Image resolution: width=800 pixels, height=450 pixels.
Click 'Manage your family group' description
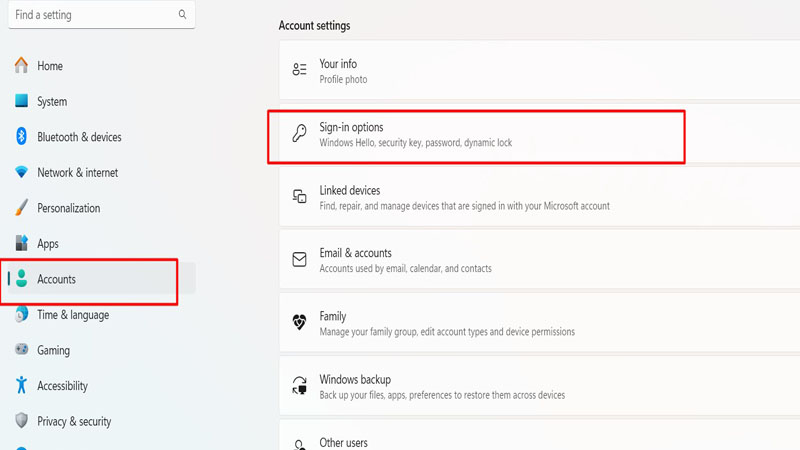tap(447, 332)
